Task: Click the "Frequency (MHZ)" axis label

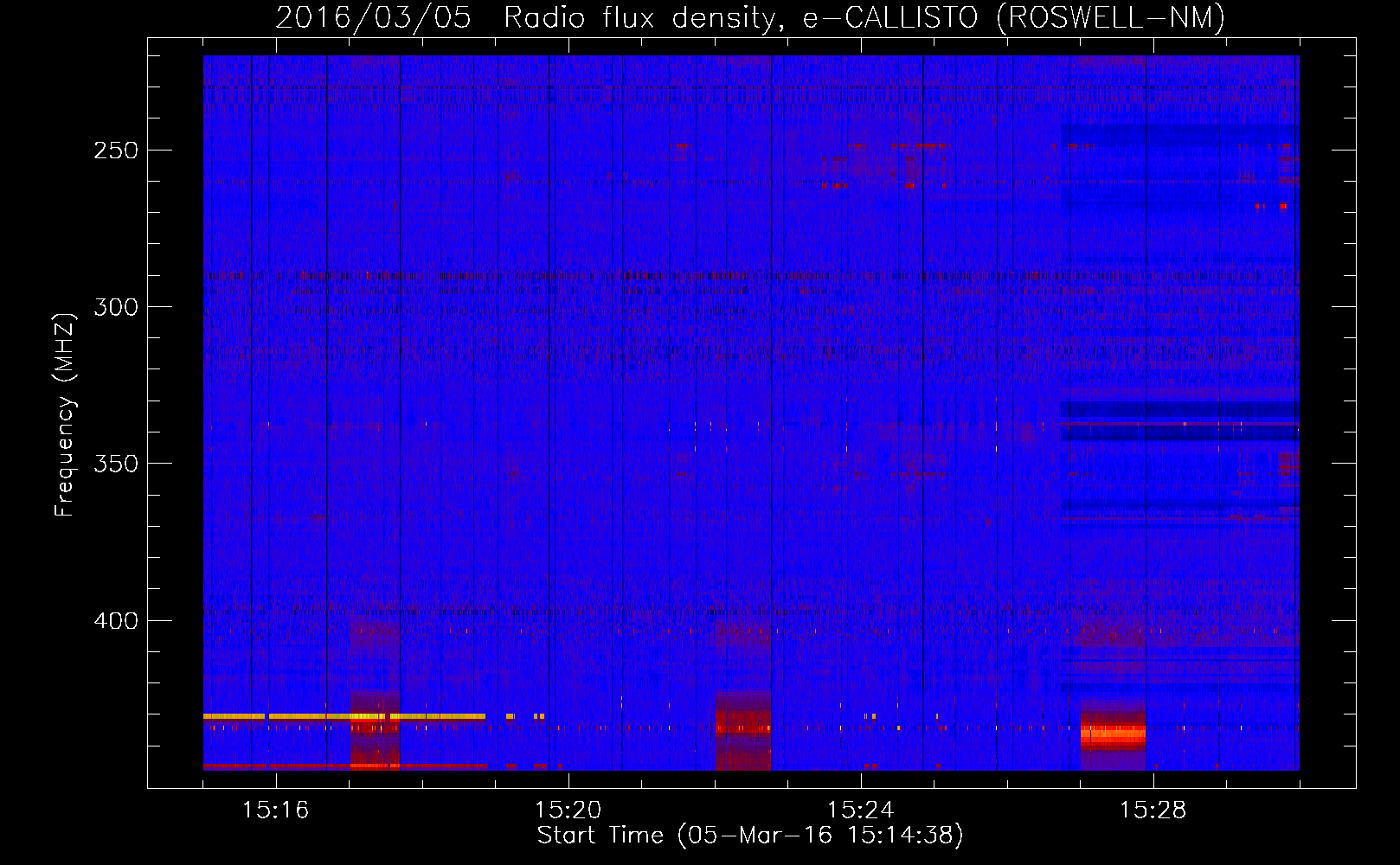Action: coord(65,415)
